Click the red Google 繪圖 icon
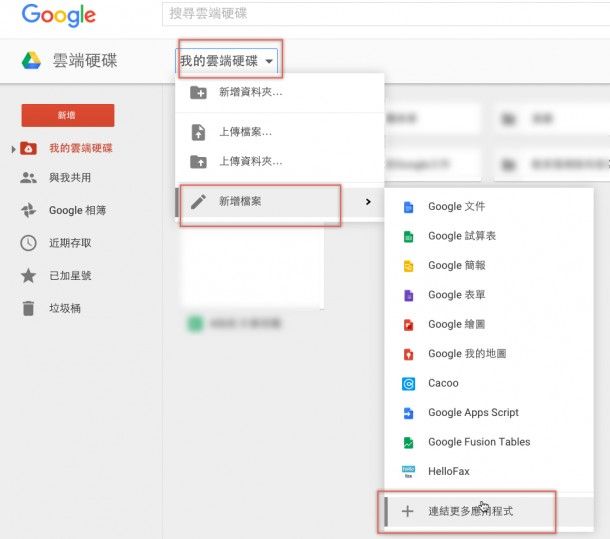Viewport: 610px width, 539px height. click(x=408, y=325)
